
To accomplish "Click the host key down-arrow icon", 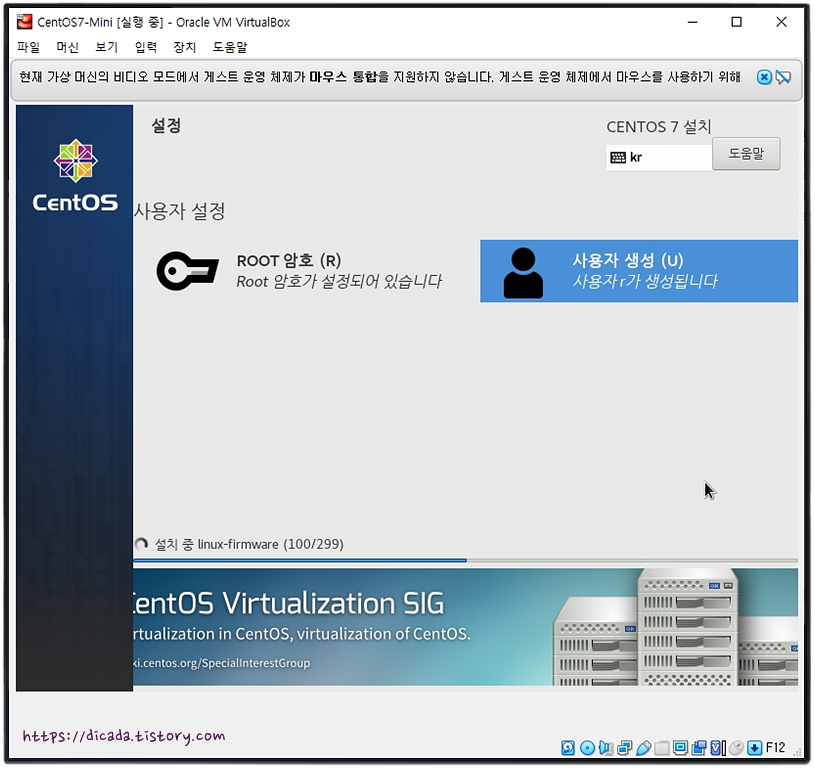I will pos(754,748).
